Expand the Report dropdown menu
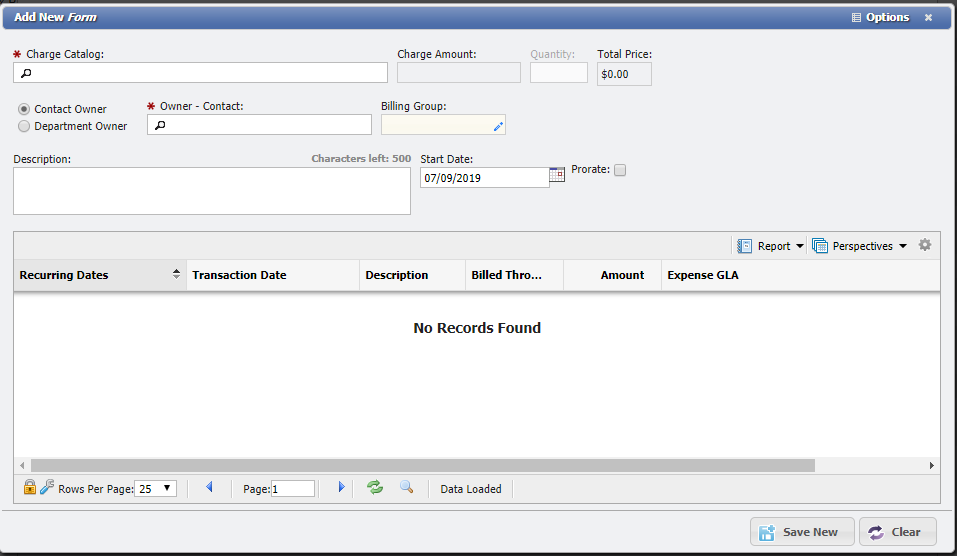 point(770,246)
